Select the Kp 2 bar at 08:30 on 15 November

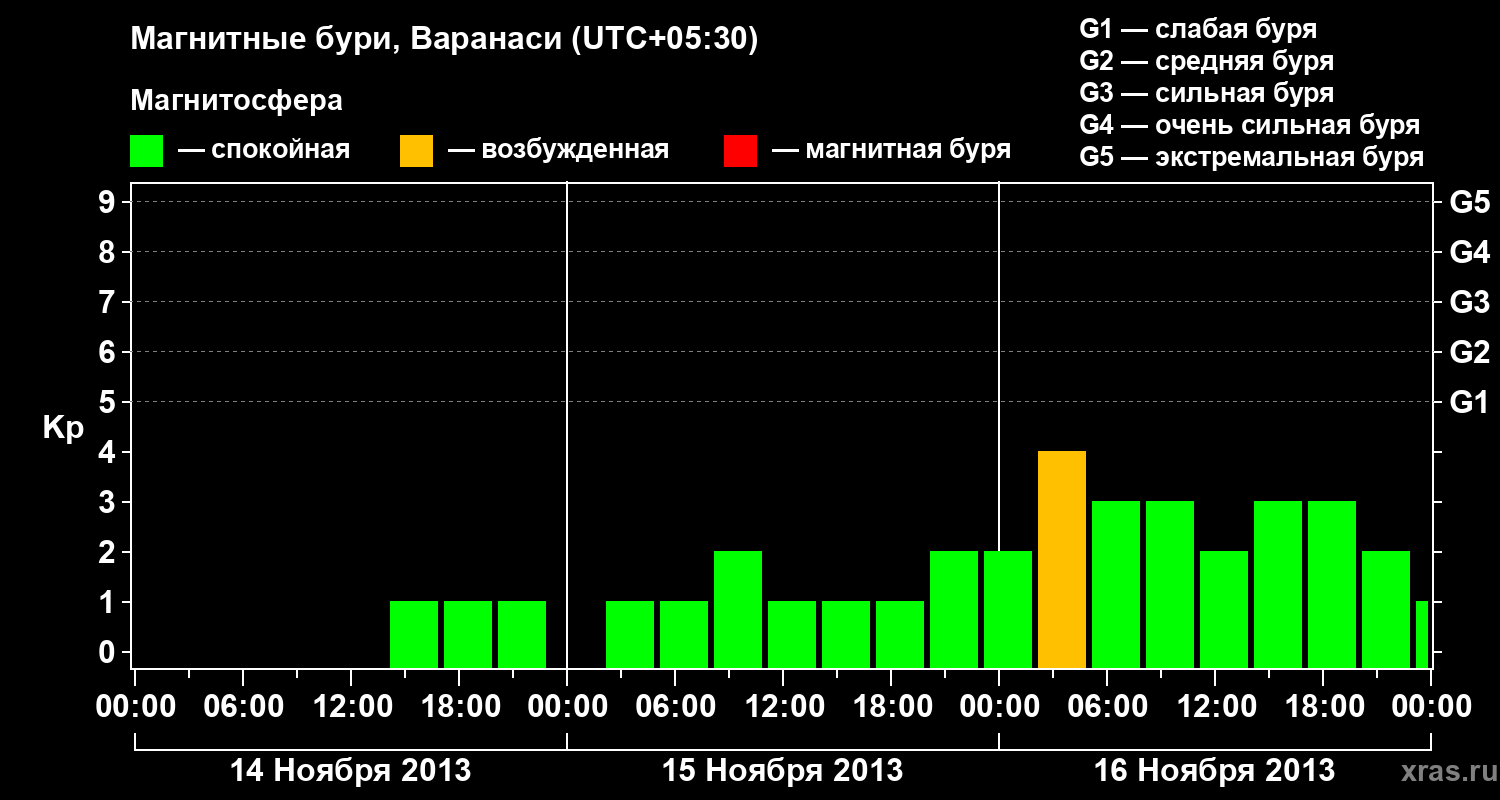(x=738, y=610)
